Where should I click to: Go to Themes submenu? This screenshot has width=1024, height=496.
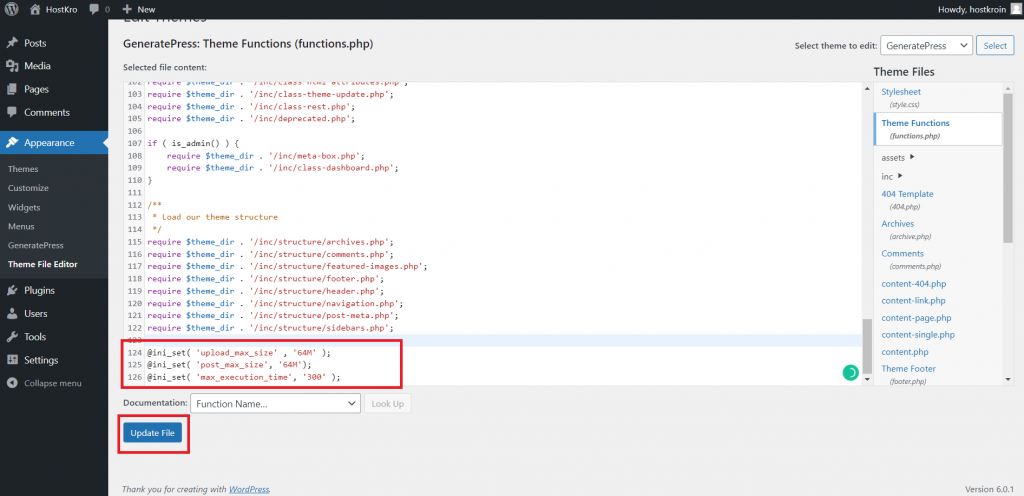(x=24, y=169)
